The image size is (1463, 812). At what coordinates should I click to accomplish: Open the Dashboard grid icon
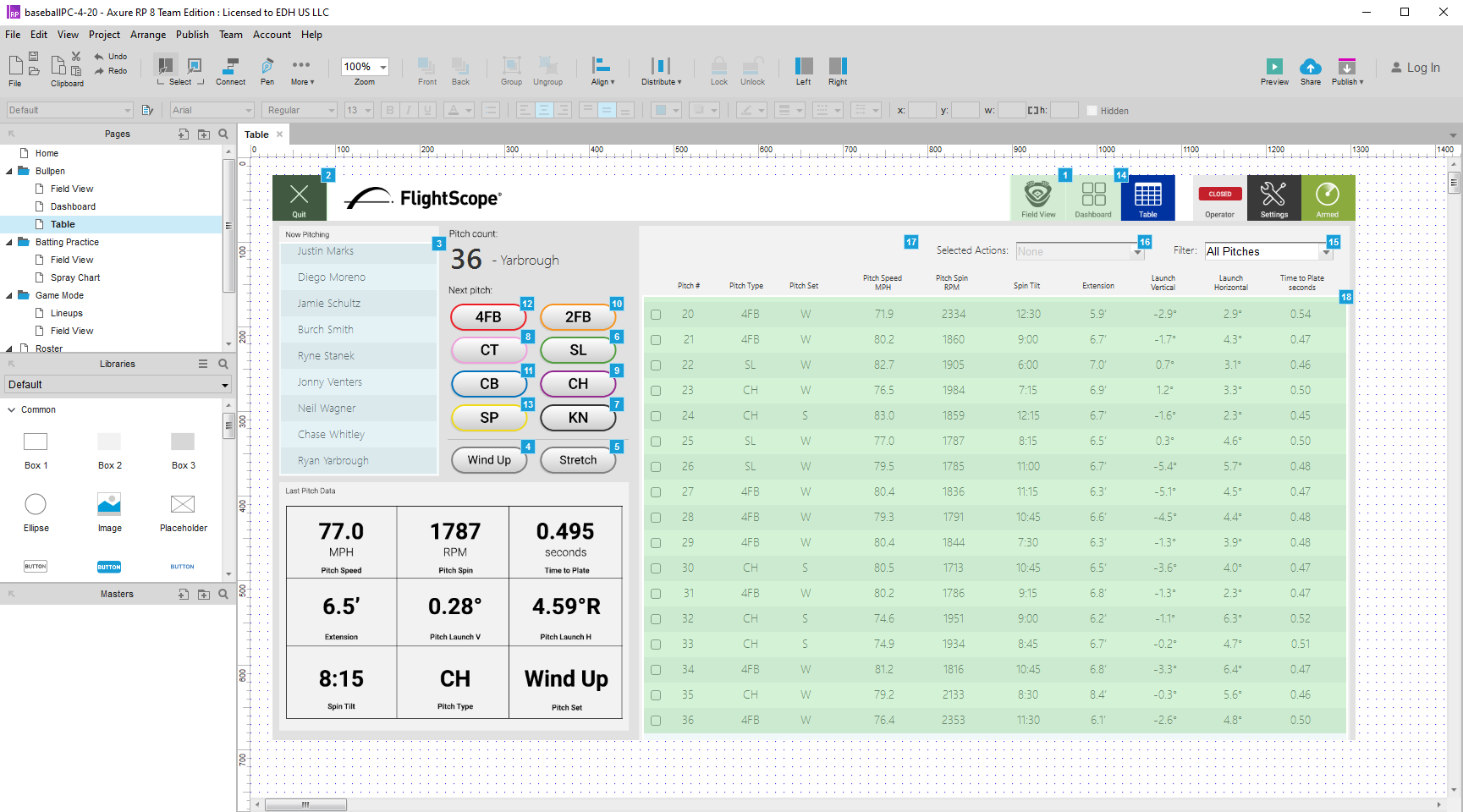coord(1093,195)
